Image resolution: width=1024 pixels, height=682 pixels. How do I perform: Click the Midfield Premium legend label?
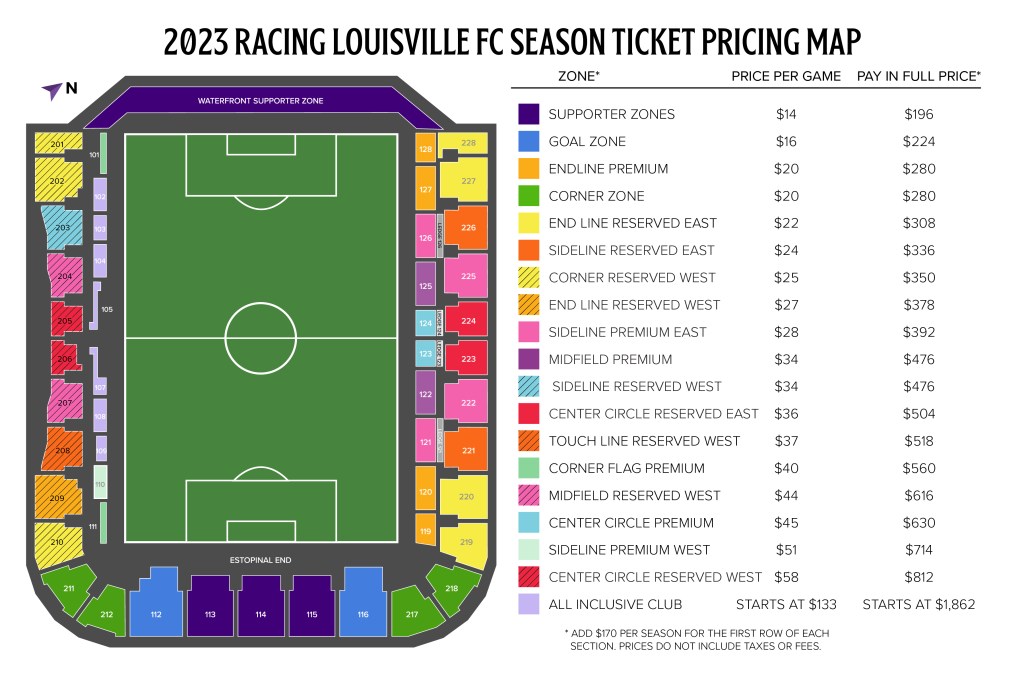tap(610, 359)
